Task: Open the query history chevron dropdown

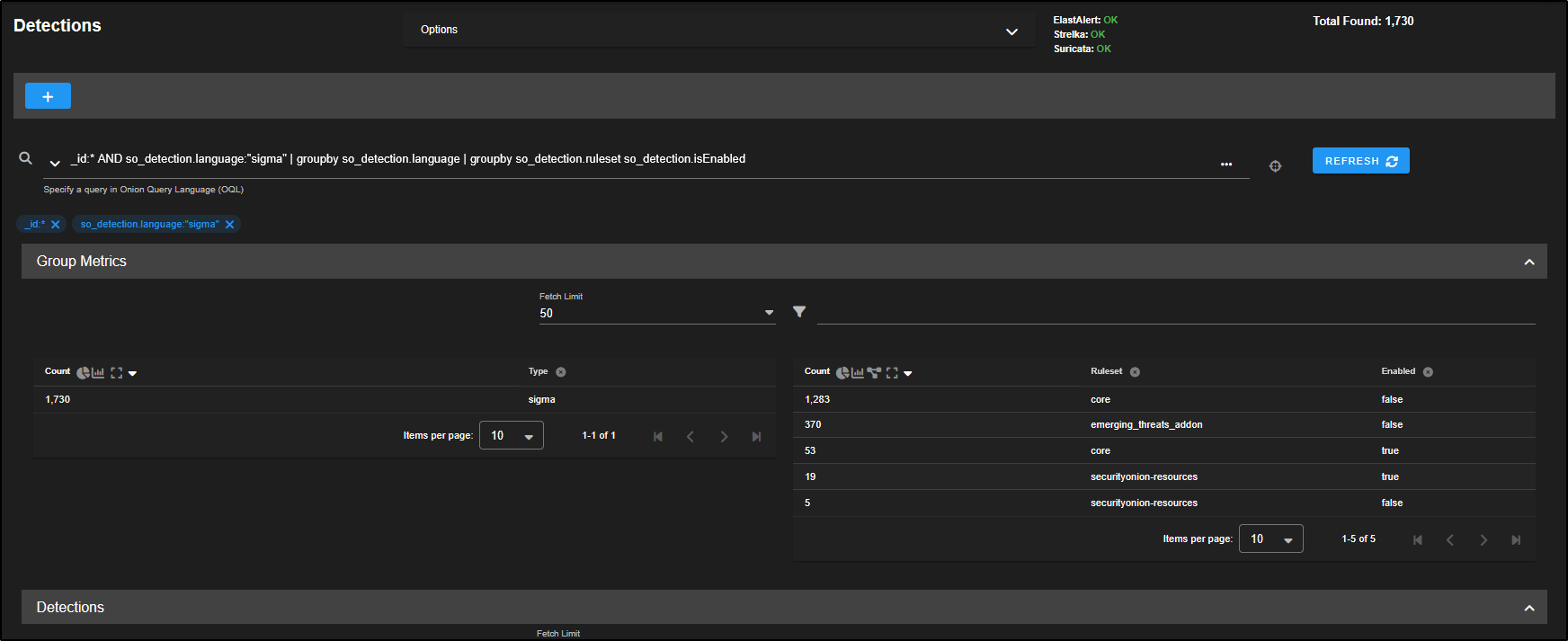Action: pos(55,164)
